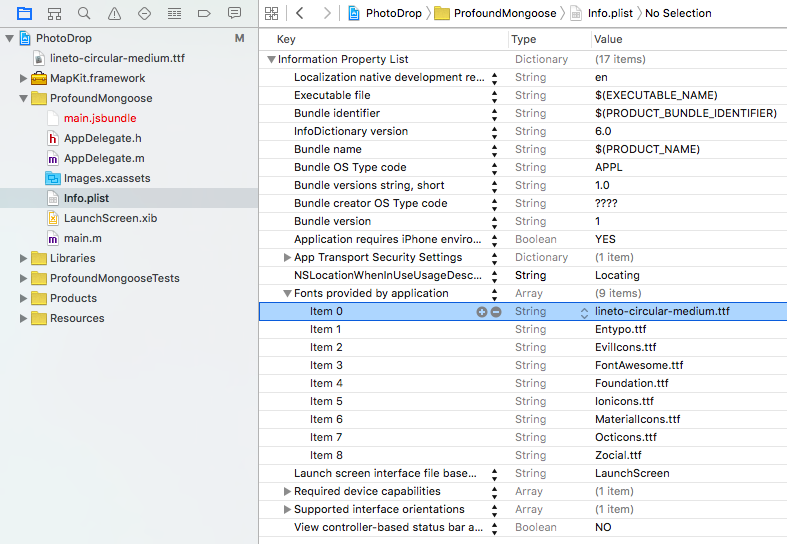This screenshot has width=787, height=544.
Task: Click YES value for iPhone environment
Action: [605, 240]
